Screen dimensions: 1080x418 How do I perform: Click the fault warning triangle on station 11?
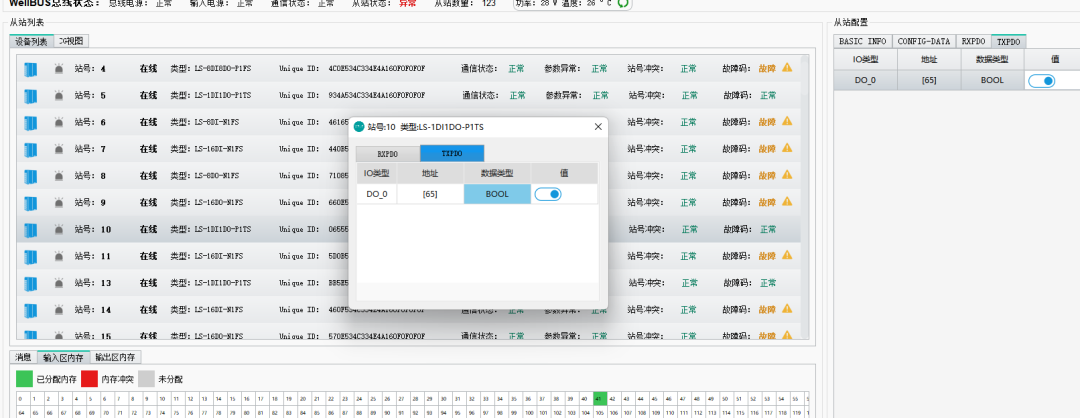(x=787, y=255)
